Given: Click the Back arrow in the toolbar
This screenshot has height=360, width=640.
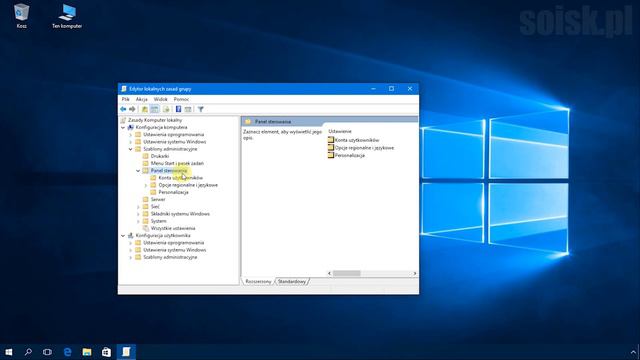Looking at the screenshot, I should click(x=123, y=109).
